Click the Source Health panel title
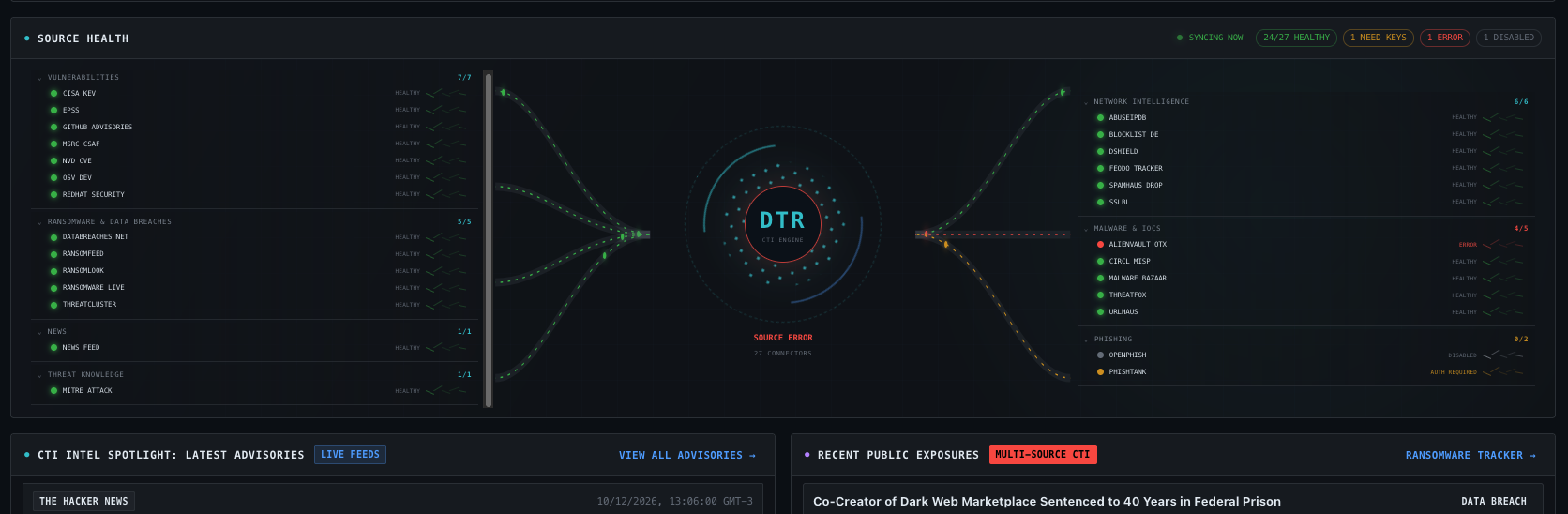 click(x=83, y=38)
